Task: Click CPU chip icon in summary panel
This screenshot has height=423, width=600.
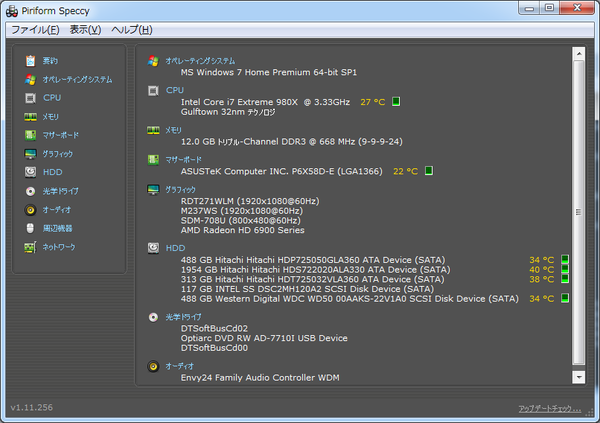Action: 153,91
